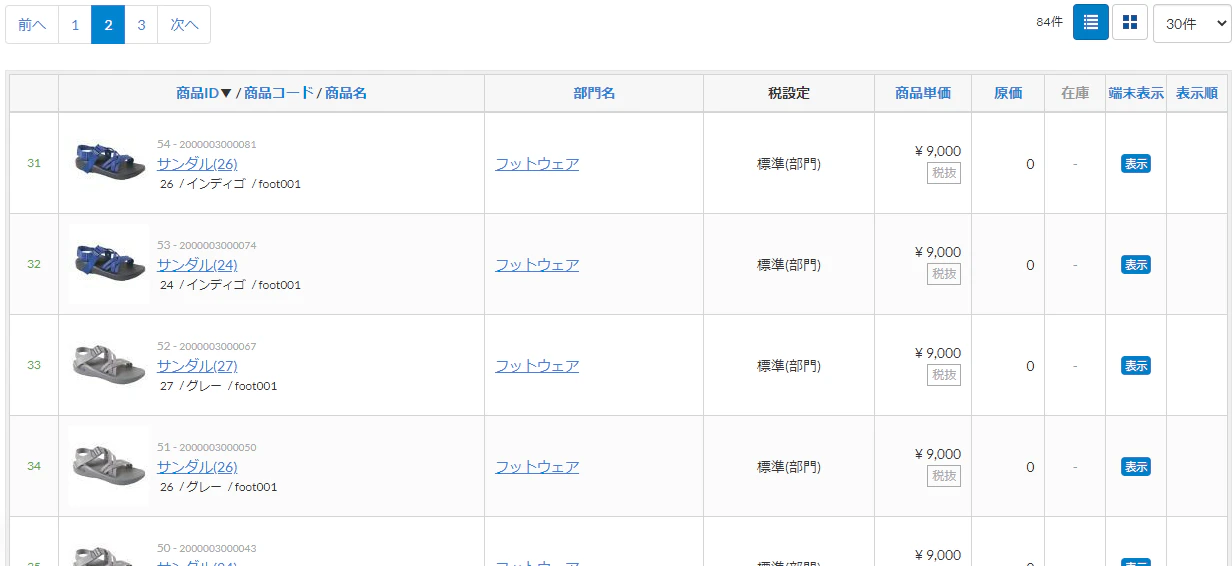
Task: Click 税抜 tag in row 31
Action: [944, 173]
